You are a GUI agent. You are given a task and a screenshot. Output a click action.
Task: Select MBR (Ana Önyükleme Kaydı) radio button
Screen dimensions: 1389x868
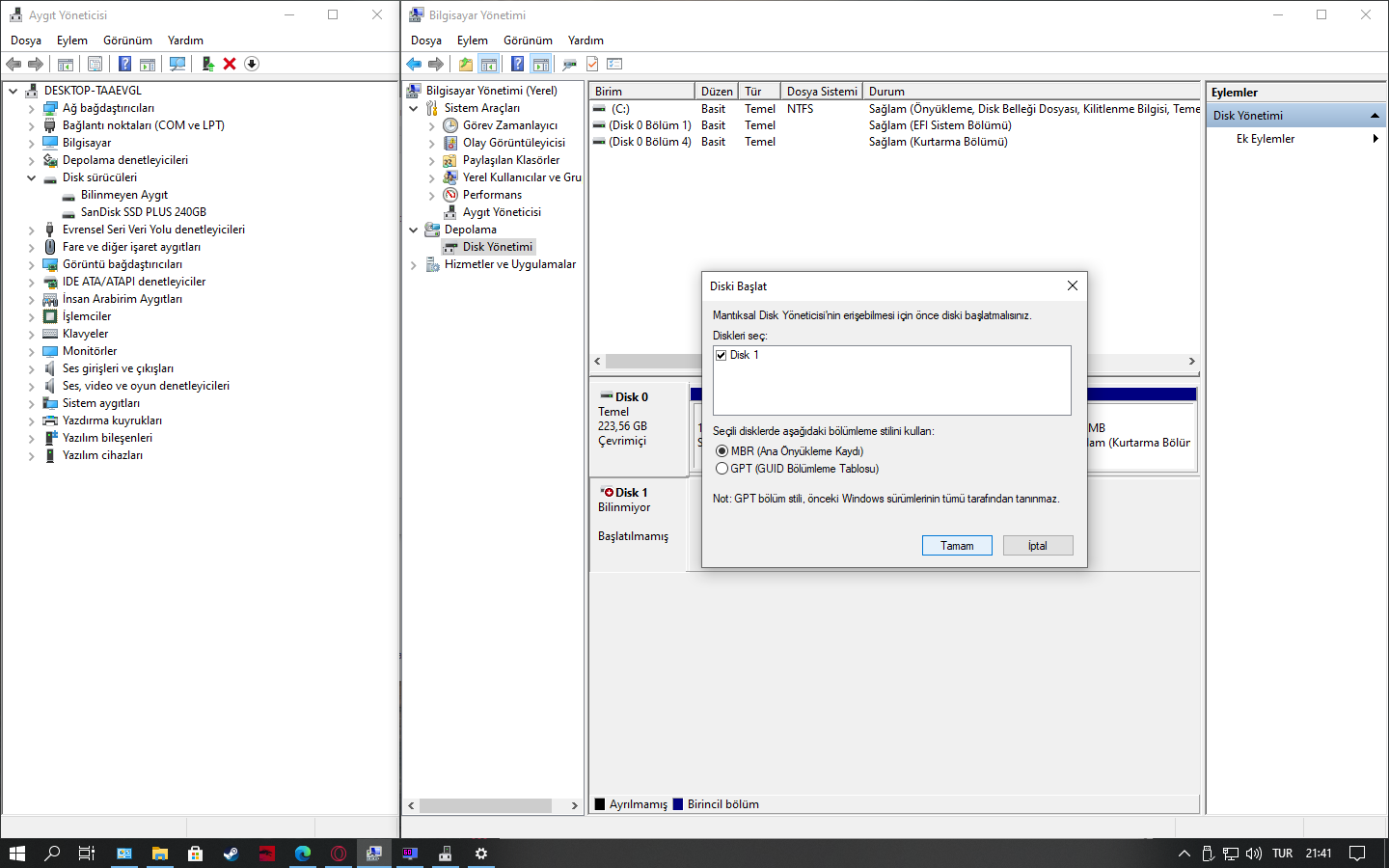pyautogui.click(x=722, y=451)
